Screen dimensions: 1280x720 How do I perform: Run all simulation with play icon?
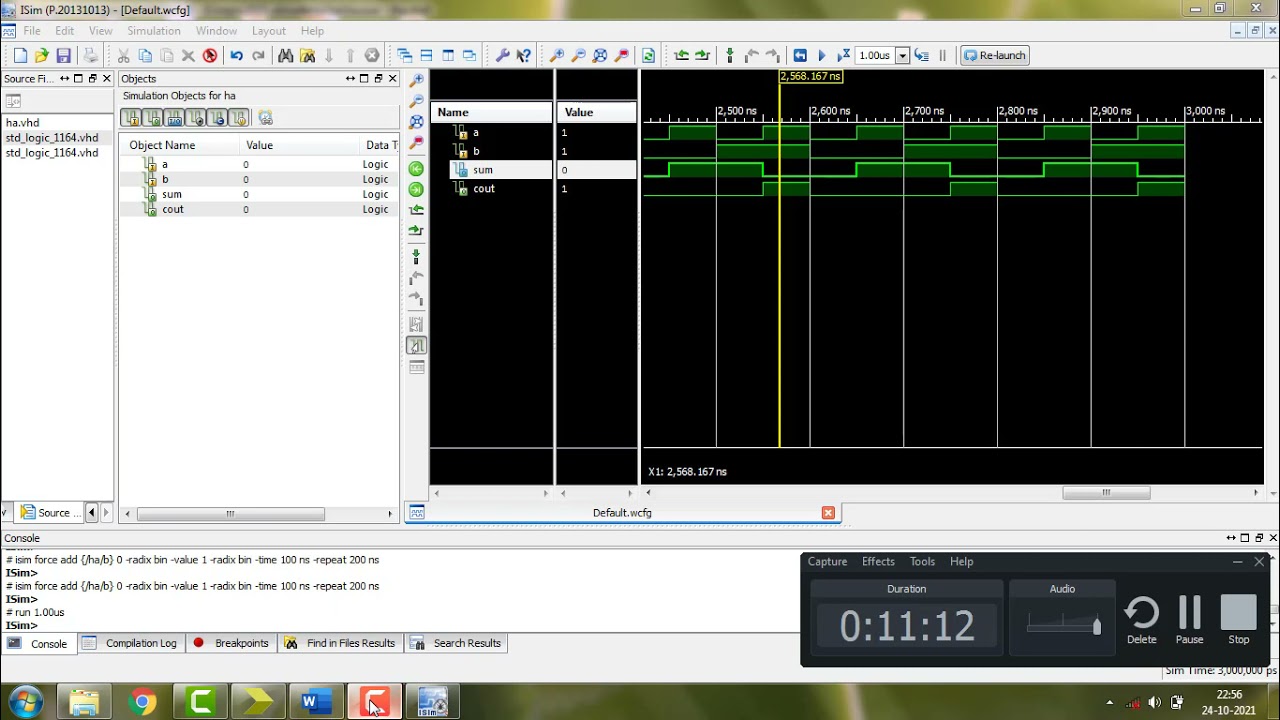coord(822,56)
